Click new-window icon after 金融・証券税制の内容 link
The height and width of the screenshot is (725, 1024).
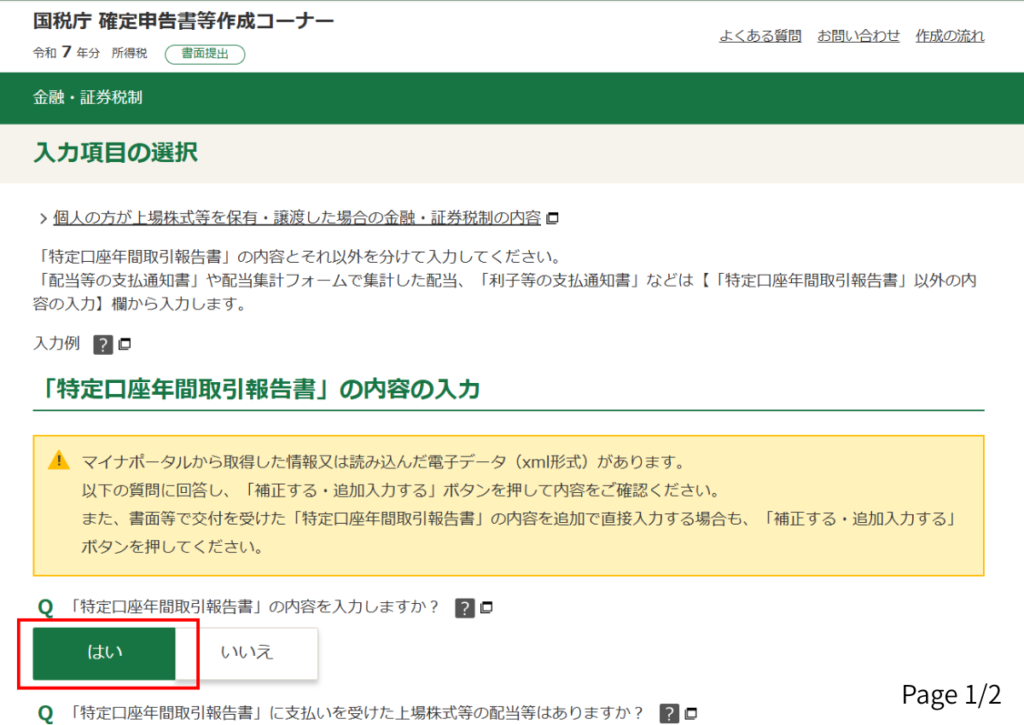552,218
